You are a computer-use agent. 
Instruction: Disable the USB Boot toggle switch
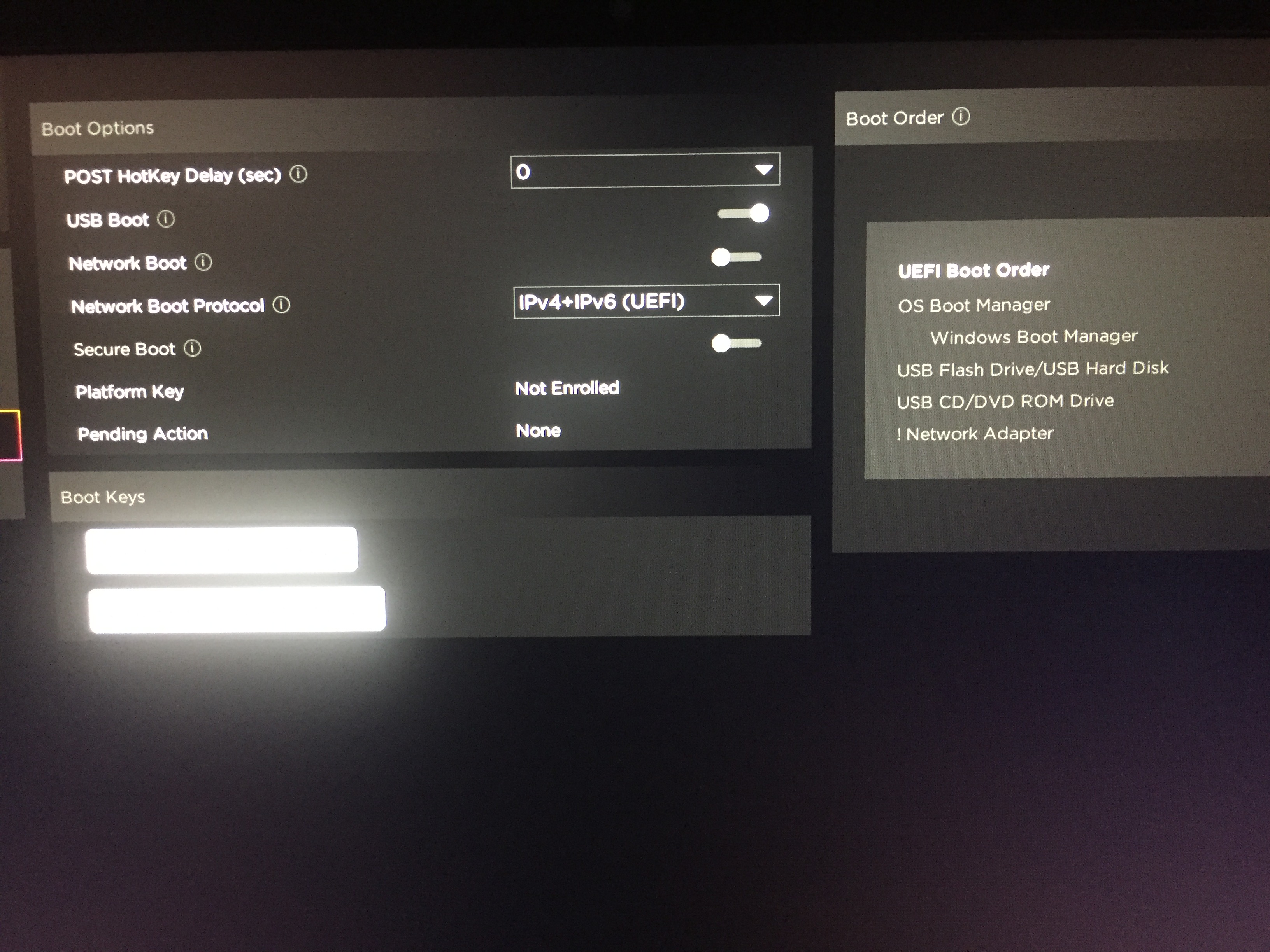click(744, 213)
